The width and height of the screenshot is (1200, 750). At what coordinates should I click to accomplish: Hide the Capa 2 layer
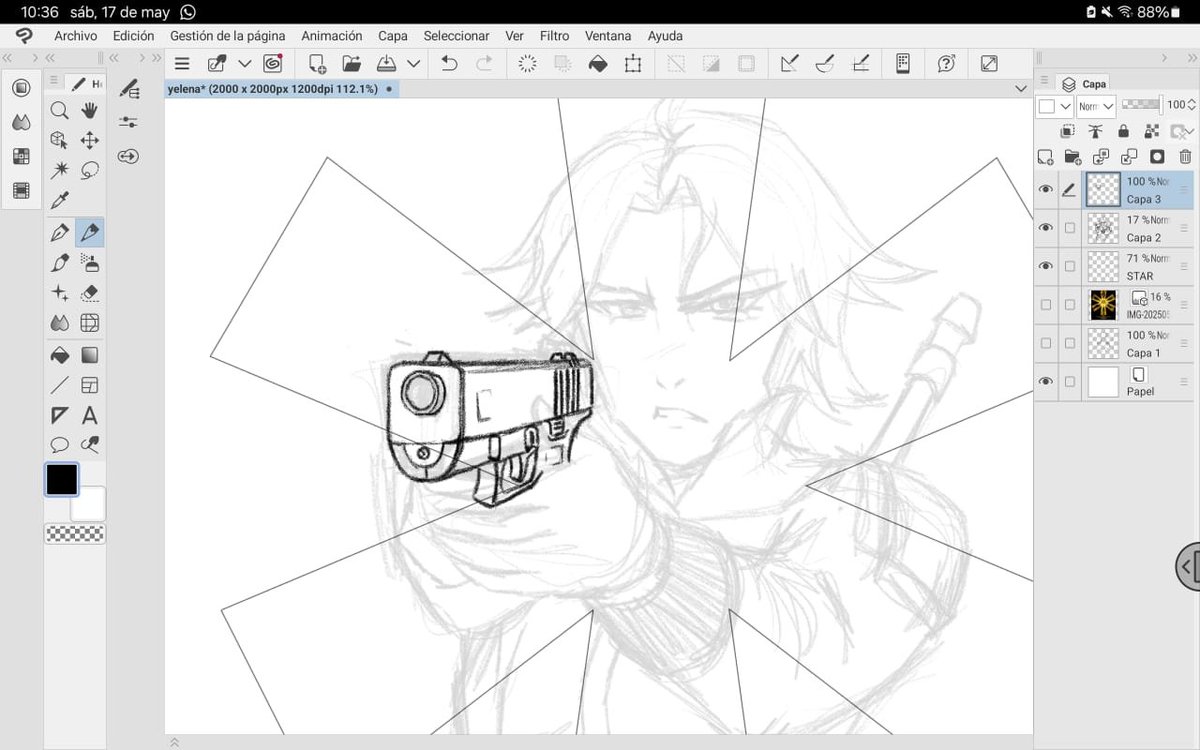pos(1046,228)
